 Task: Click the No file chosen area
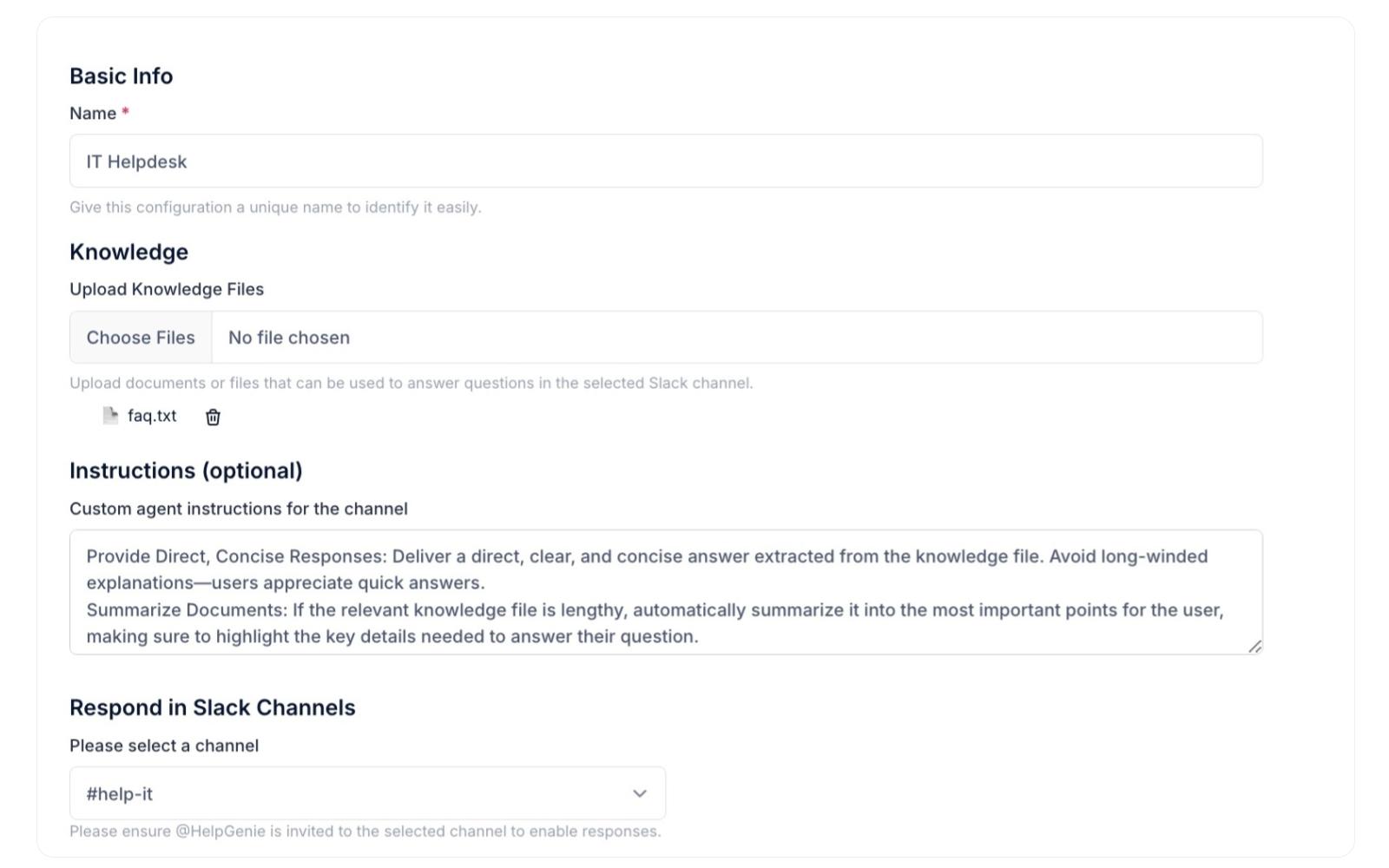click(289, 338)
